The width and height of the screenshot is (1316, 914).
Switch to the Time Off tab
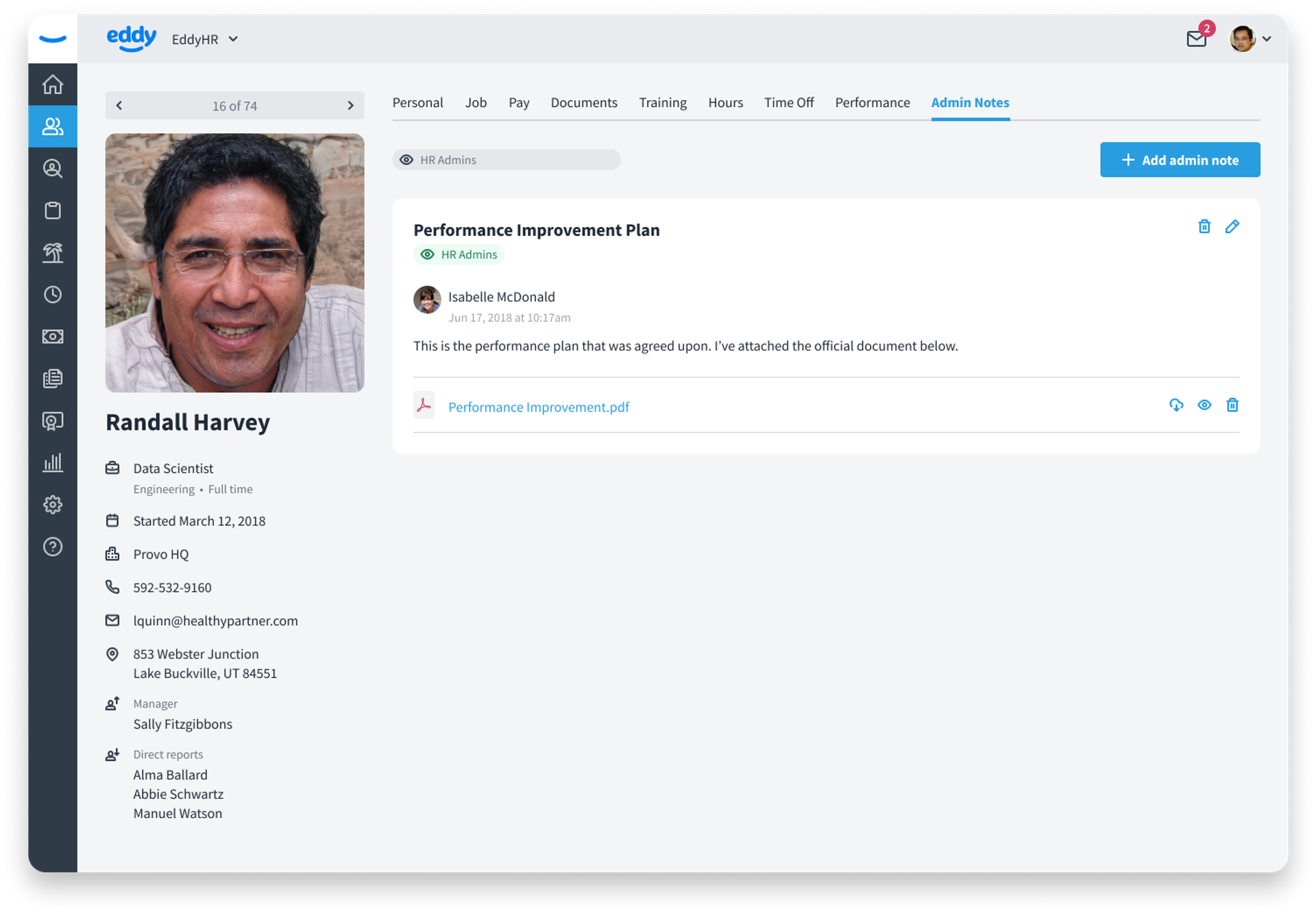point(789,103)
